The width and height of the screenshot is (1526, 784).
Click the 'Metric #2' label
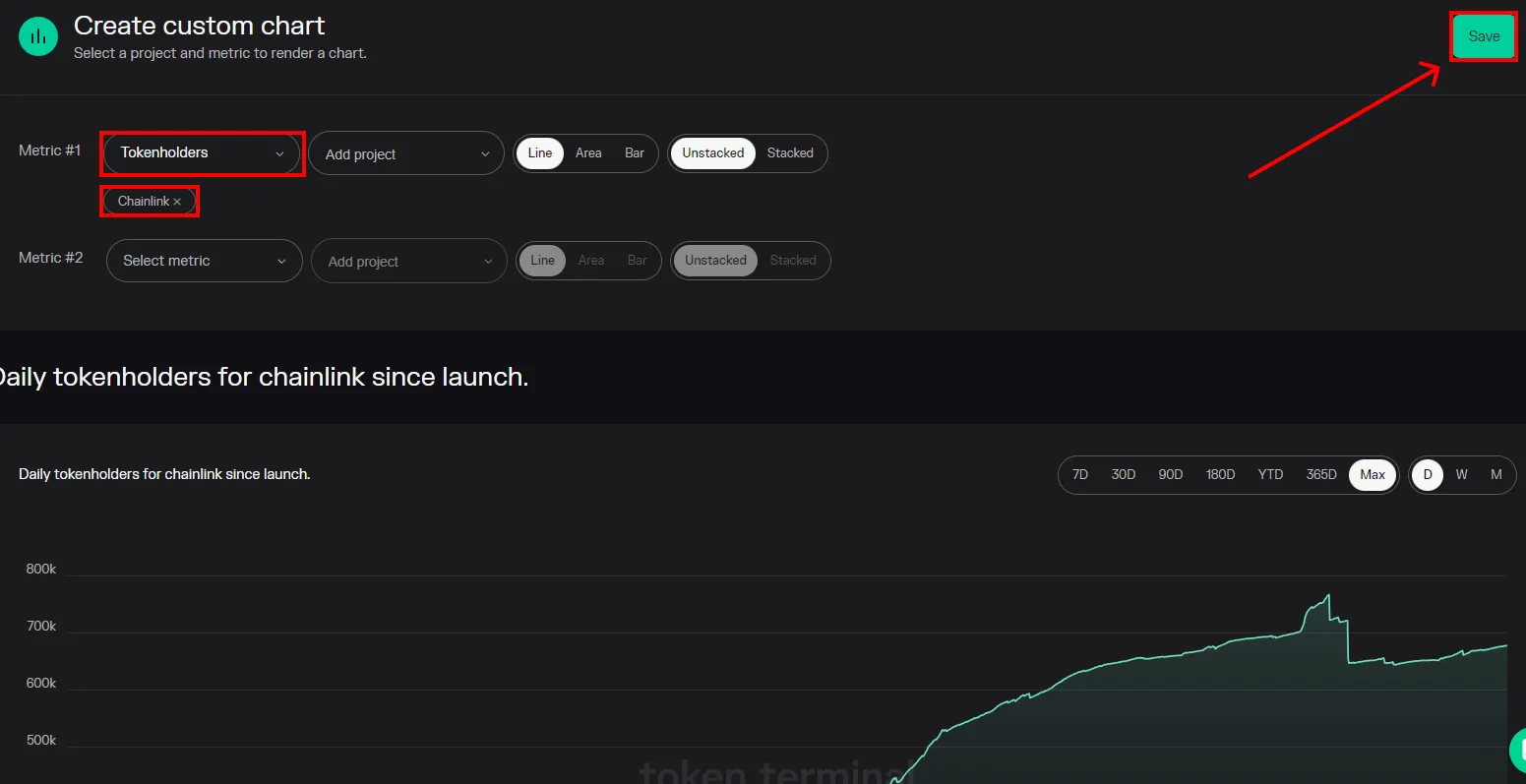pyautogui.click(x=51, y=258)
